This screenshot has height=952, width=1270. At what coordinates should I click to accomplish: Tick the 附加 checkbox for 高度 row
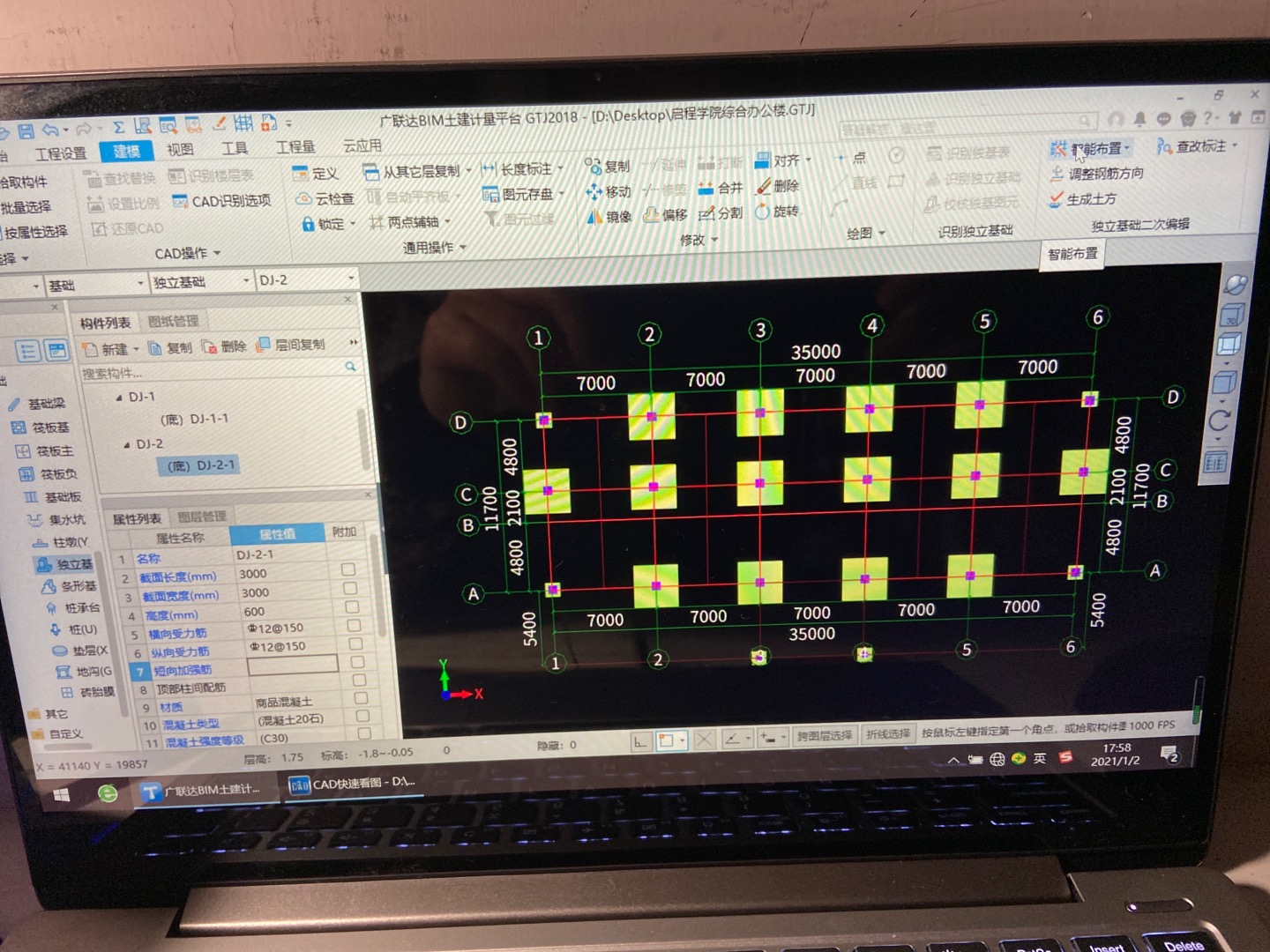[352, 606]
